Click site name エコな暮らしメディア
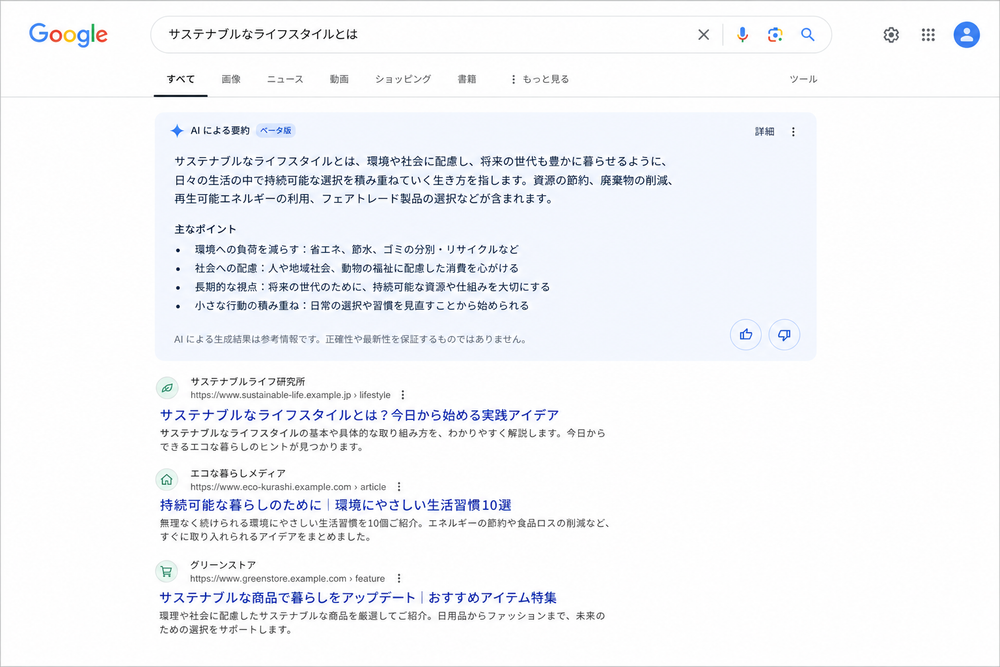The image size is (1000, 667). [x=238, y=473]
